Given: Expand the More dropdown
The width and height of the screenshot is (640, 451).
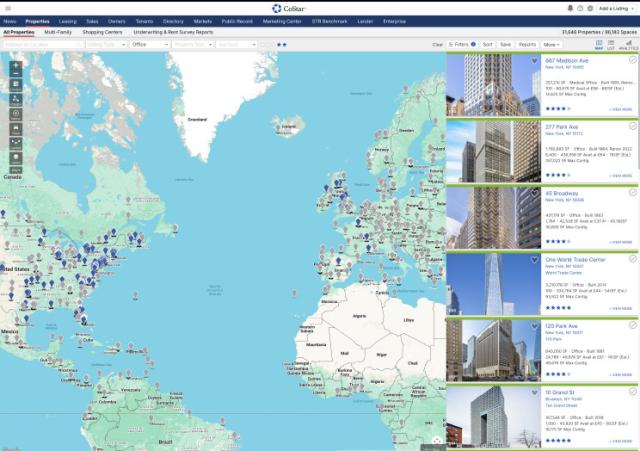Looking at the screenshot, I should click(x=551, y=44).
